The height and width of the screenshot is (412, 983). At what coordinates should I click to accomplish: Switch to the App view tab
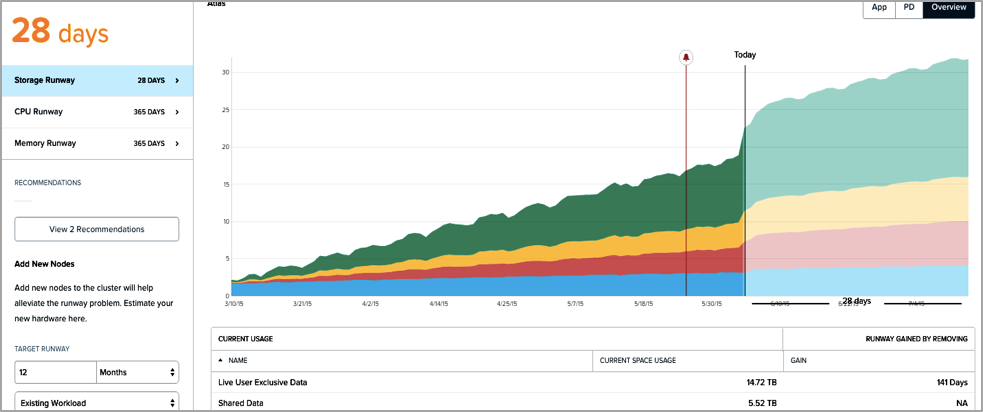(x=879, y=8)
